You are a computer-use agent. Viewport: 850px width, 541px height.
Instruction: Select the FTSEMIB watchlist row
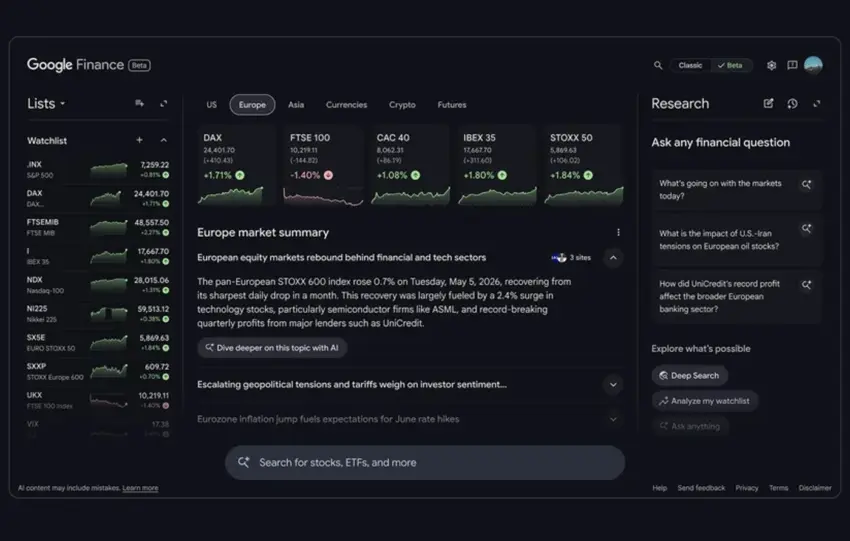[x=98, y=227]
